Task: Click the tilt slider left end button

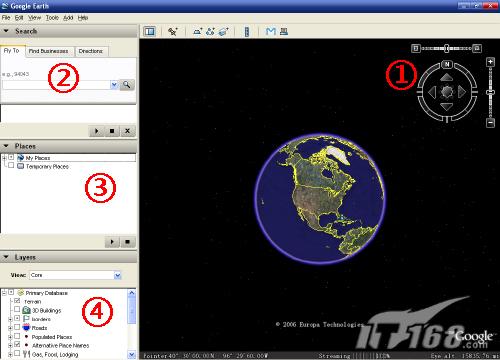Action: [415, 49]
